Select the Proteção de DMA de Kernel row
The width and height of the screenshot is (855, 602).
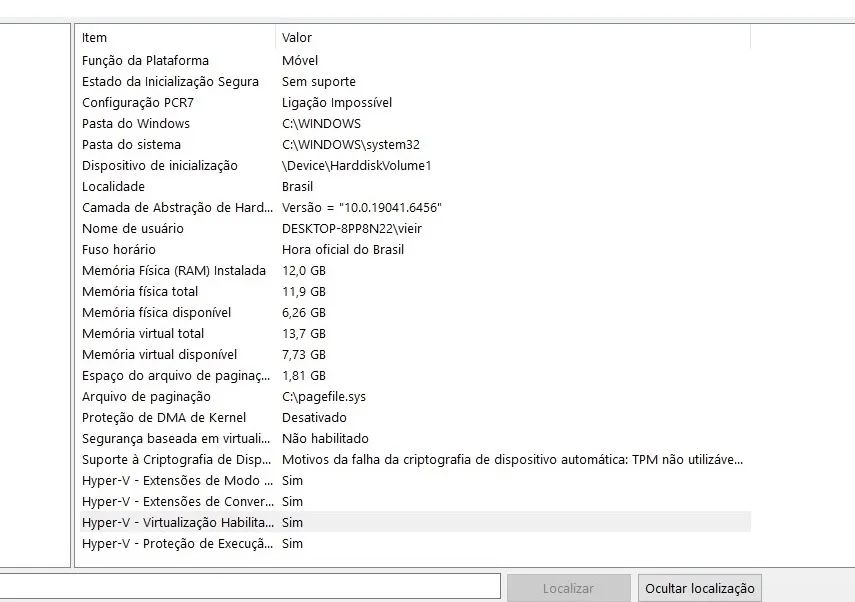point(415,418)
